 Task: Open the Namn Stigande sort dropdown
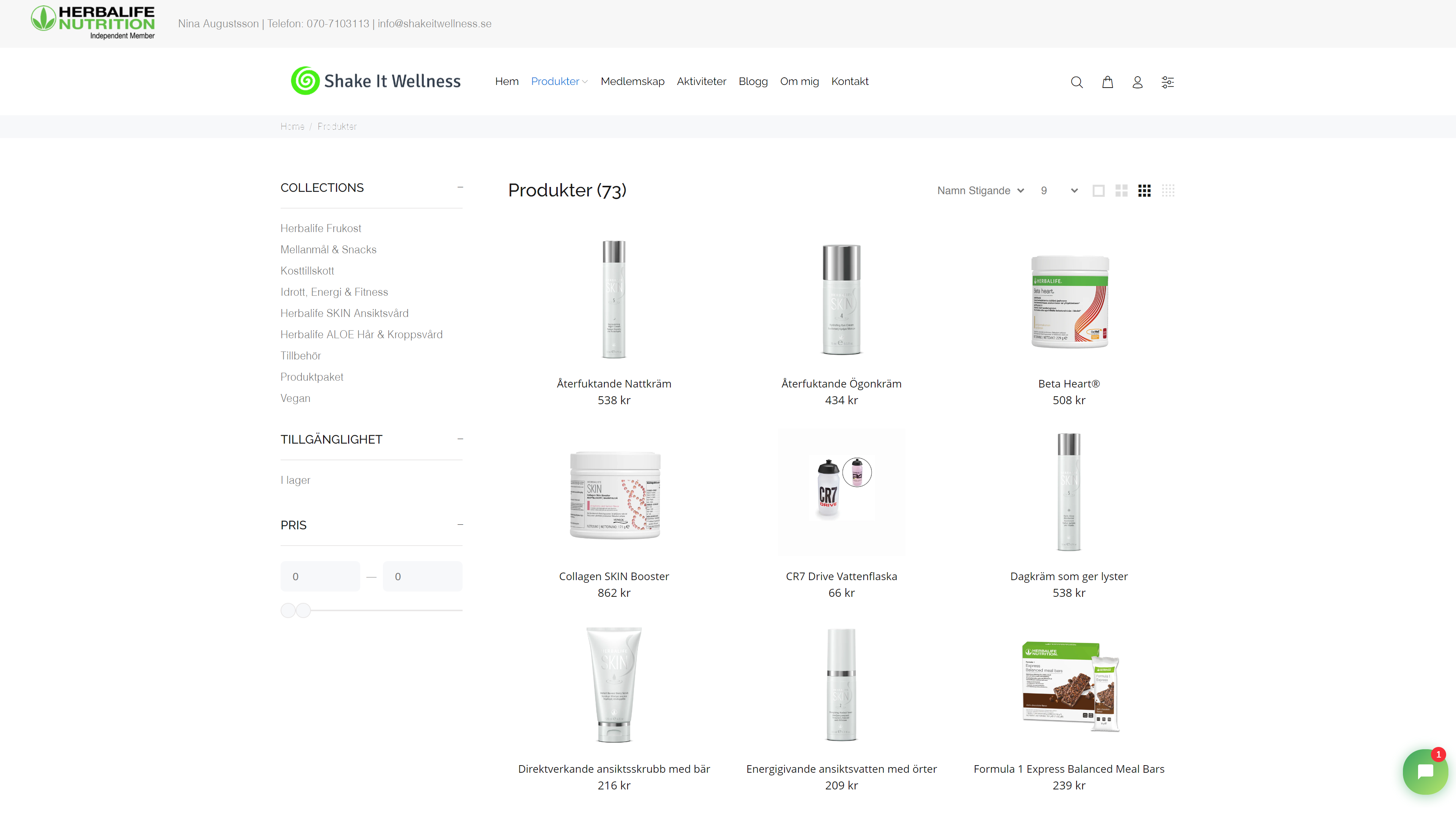pyautogui.click(x=981, y=190)
